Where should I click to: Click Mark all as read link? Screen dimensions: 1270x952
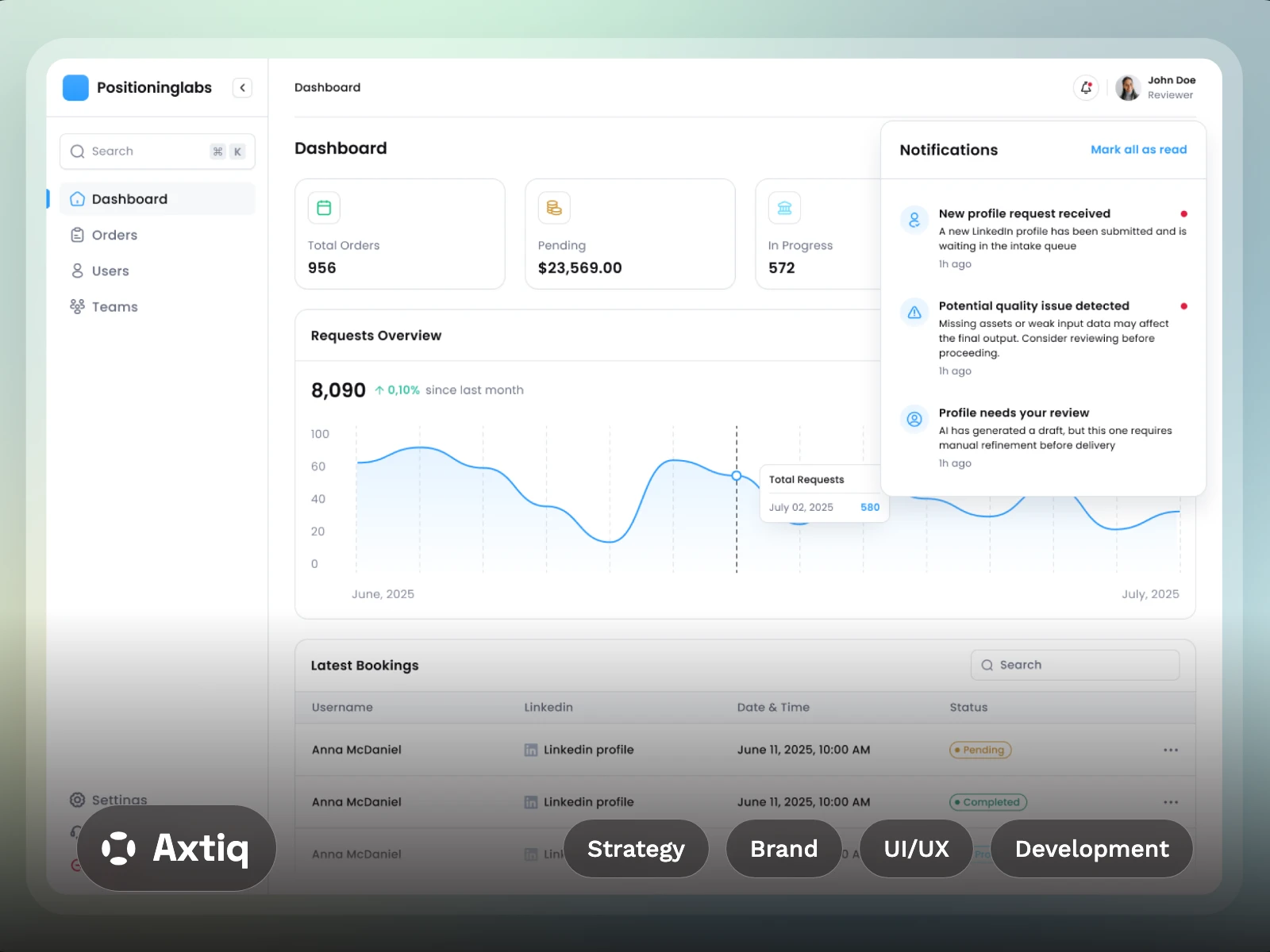click(1138, 149)
